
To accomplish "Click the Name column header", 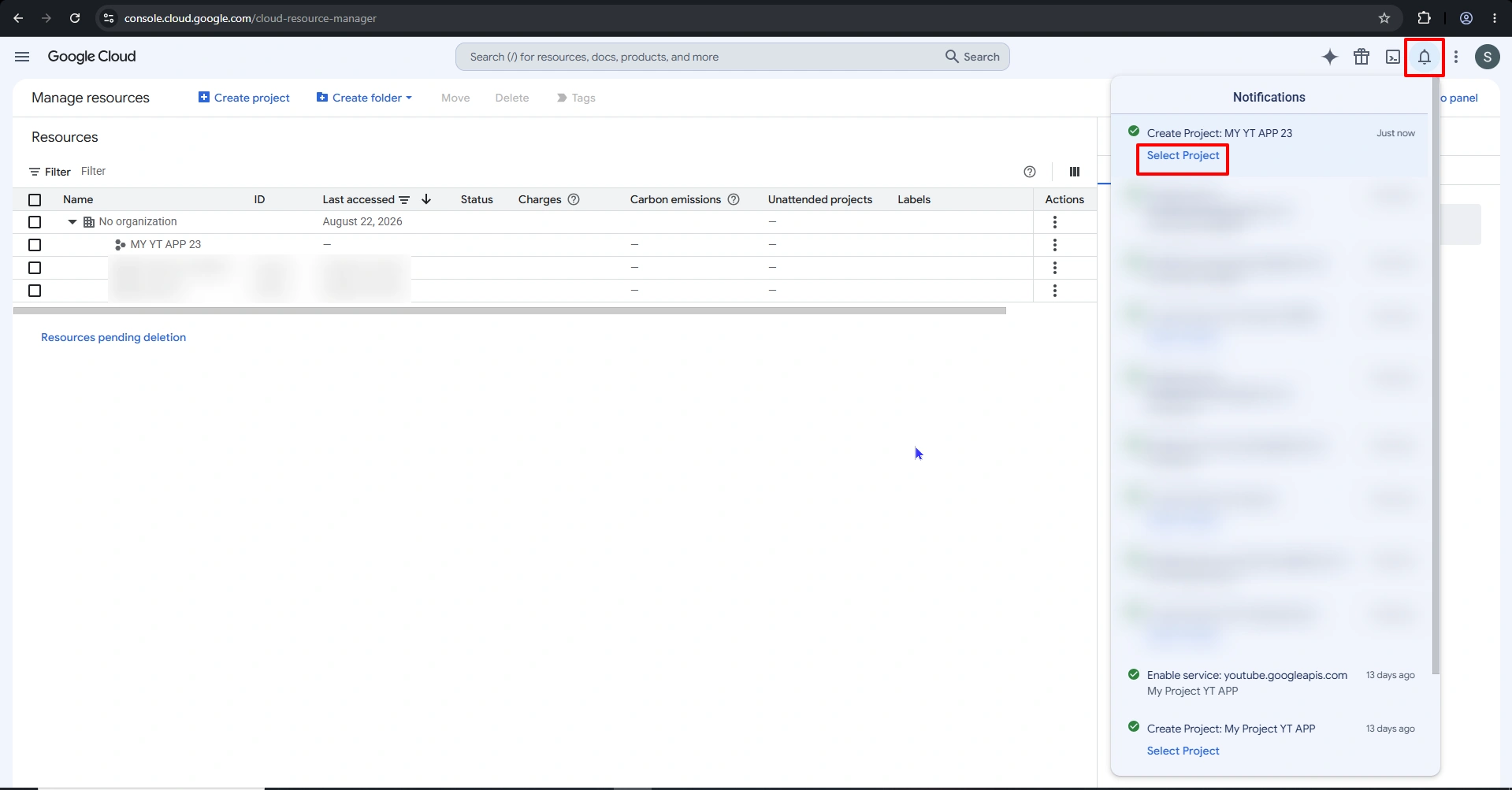I will pos(78,199).
